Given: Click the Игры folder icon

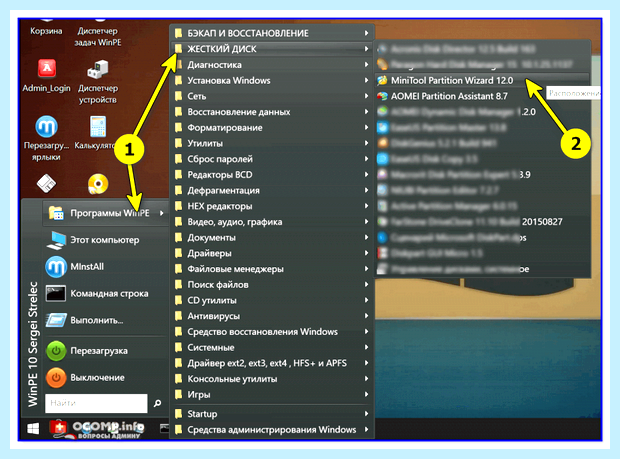Looking at the screenshot, I should (x=179, y=395).
